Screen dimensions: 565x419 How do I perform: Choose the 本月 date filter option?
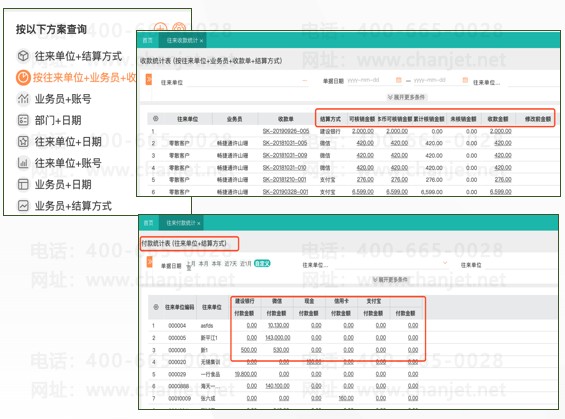(x=204, y=264)
